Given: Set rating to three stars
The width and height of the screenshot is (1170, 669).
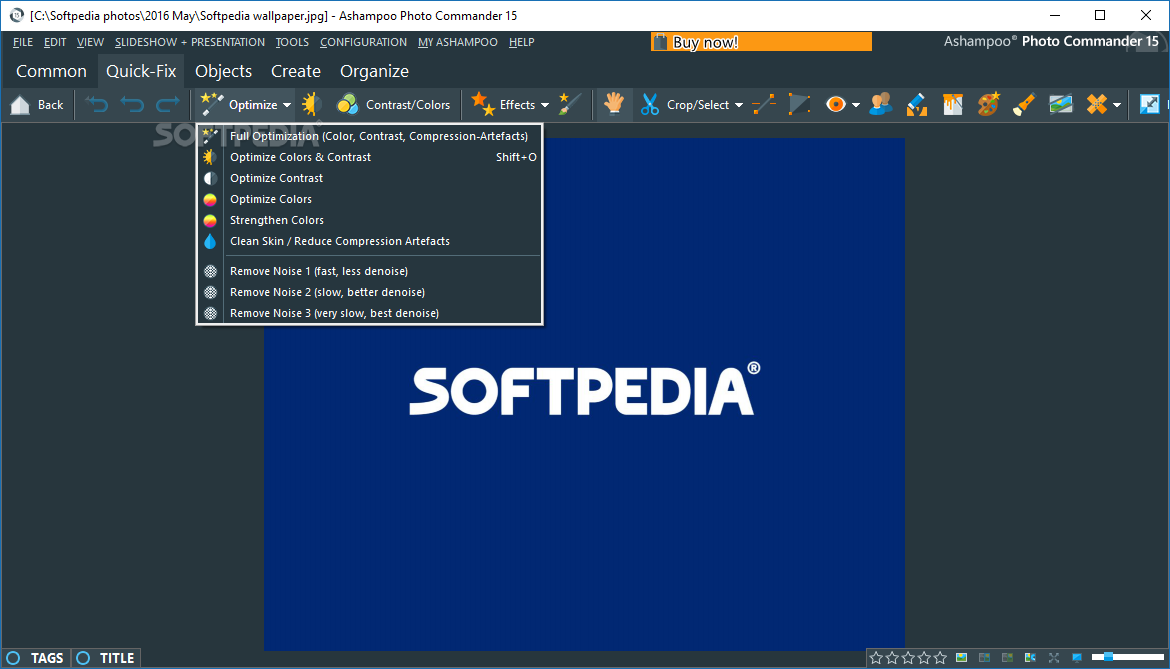Looking at the screenshot, I should [908, 658].
